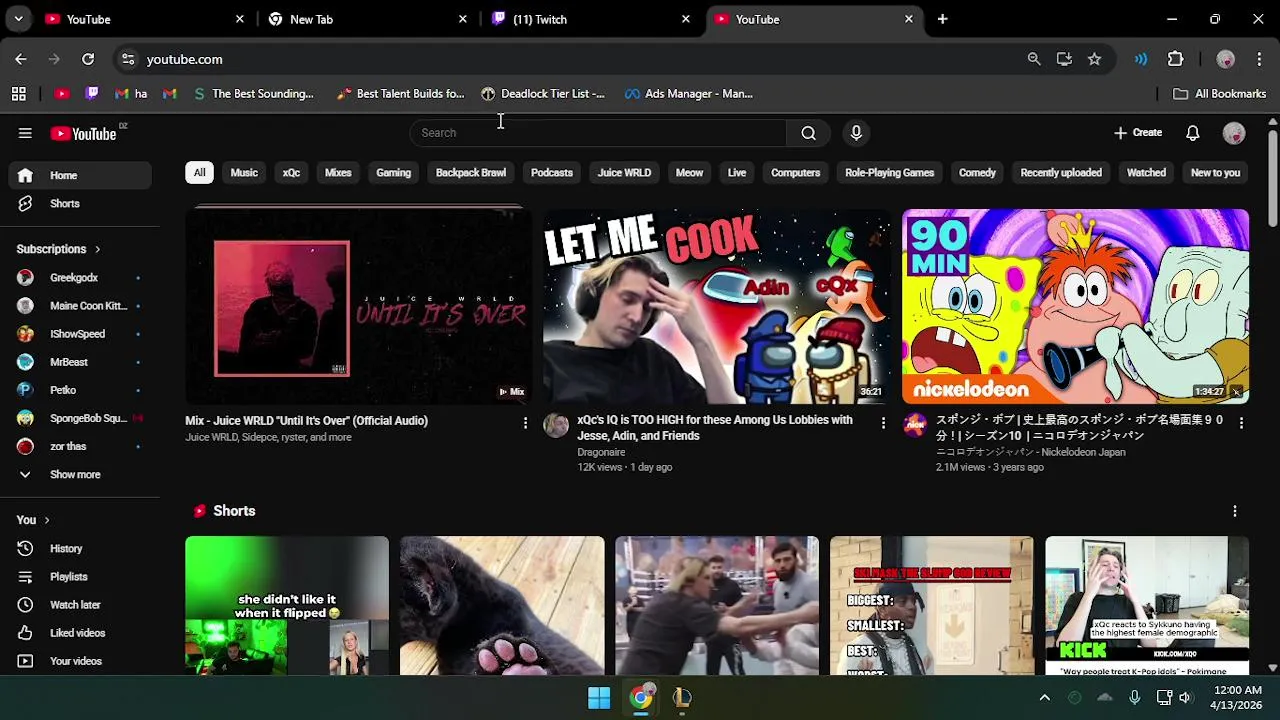1280x720 pixels.
Task: Open Home in the sidebar
Action: [80, 175]
